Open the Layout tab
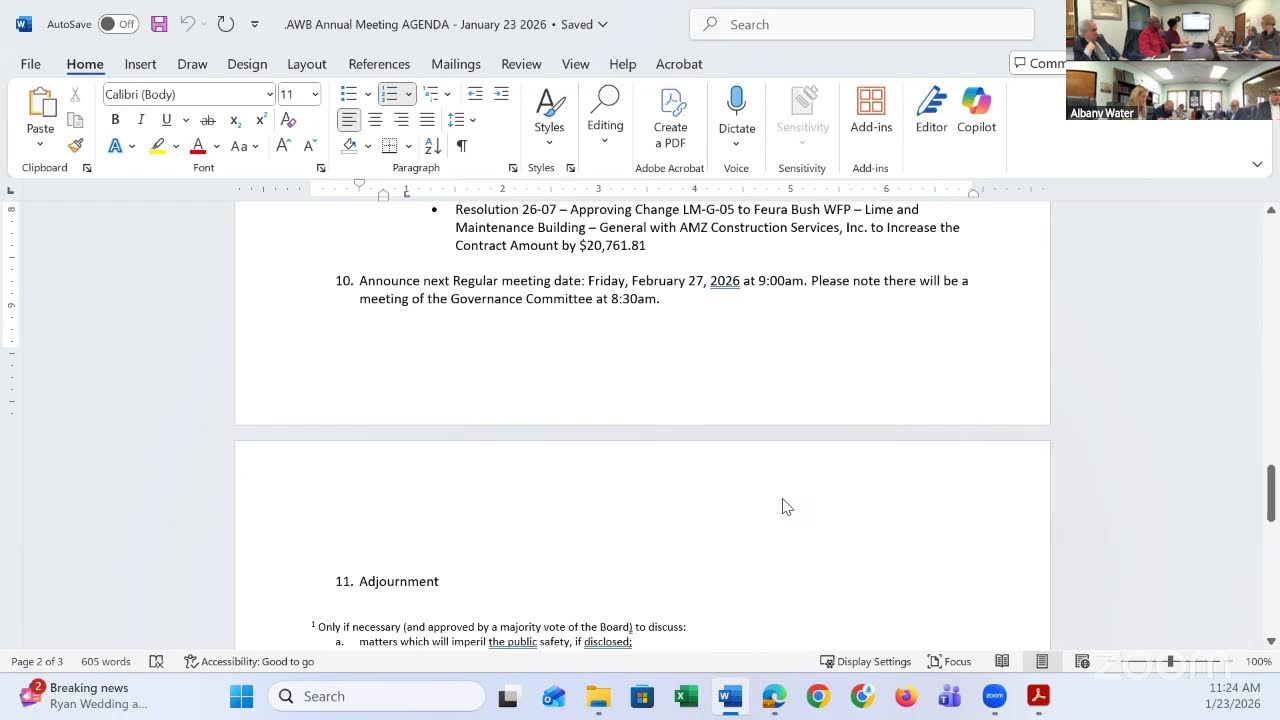1280x720 pixels. coord(307,64)
